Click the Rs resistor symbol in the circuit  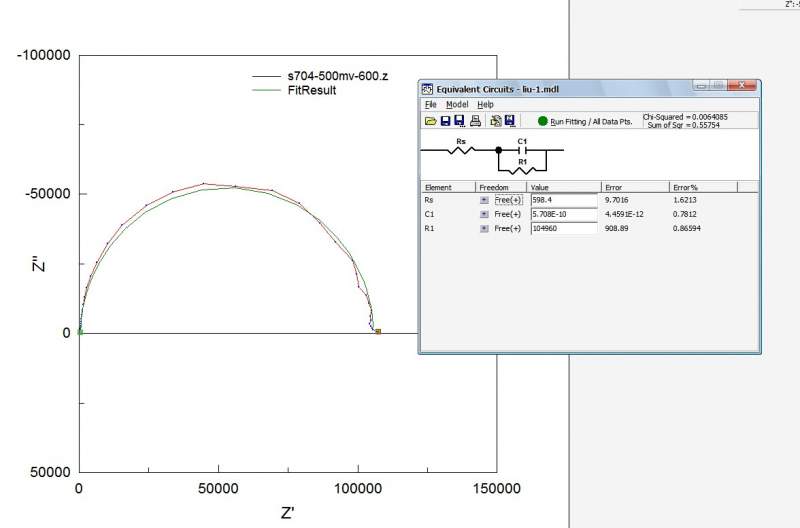tap(461, 150)
